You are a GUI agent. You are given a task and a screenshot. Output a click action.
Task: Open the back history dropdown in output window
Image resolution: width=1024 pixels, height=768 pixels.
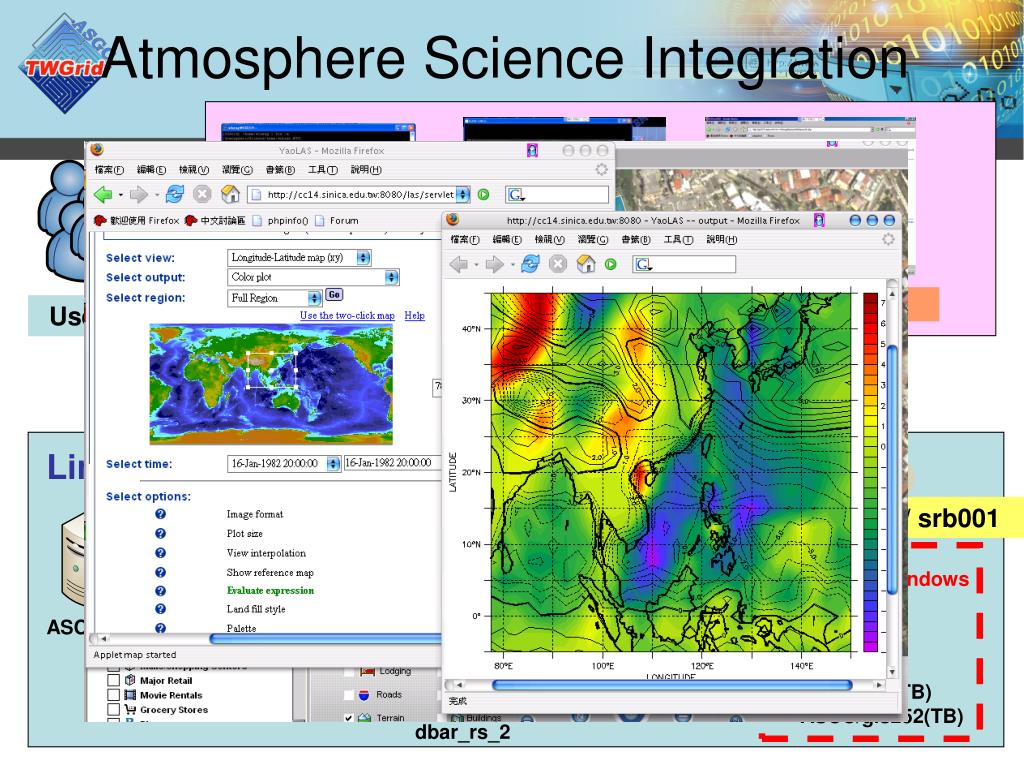[476, 264]
